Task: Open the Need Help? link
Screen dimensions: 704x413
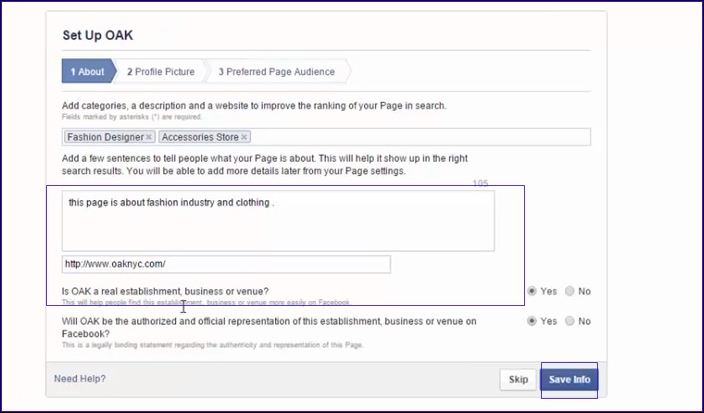Action: [80, 379]
